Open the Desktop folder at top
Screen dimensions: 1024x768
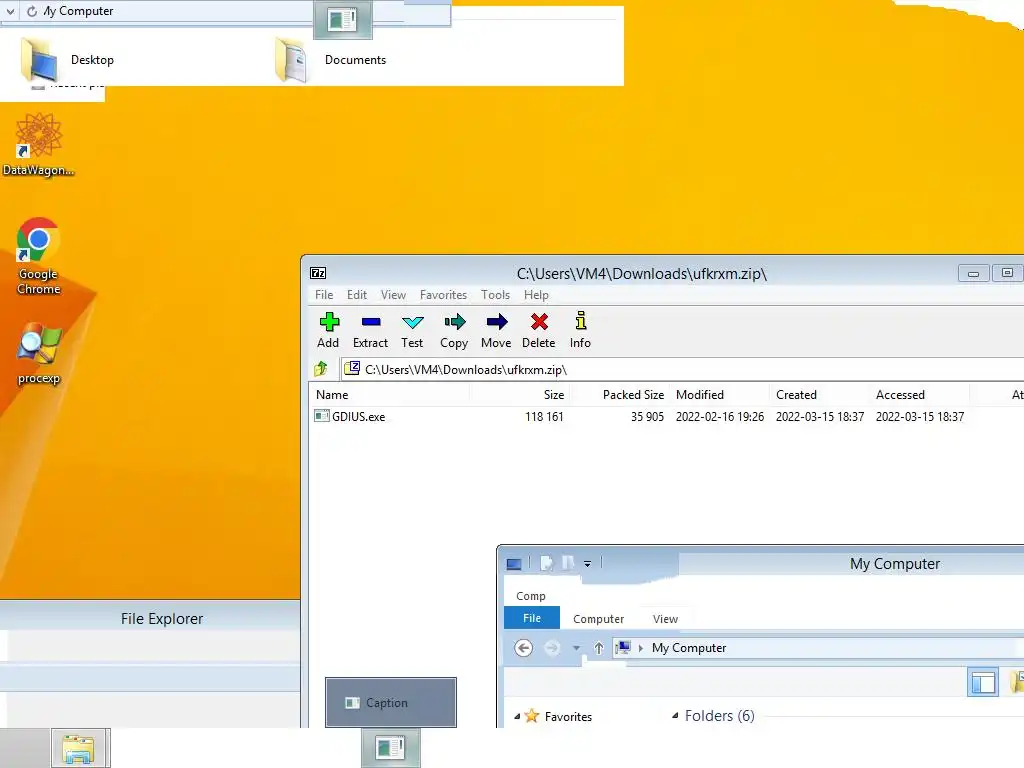(68, 59)
